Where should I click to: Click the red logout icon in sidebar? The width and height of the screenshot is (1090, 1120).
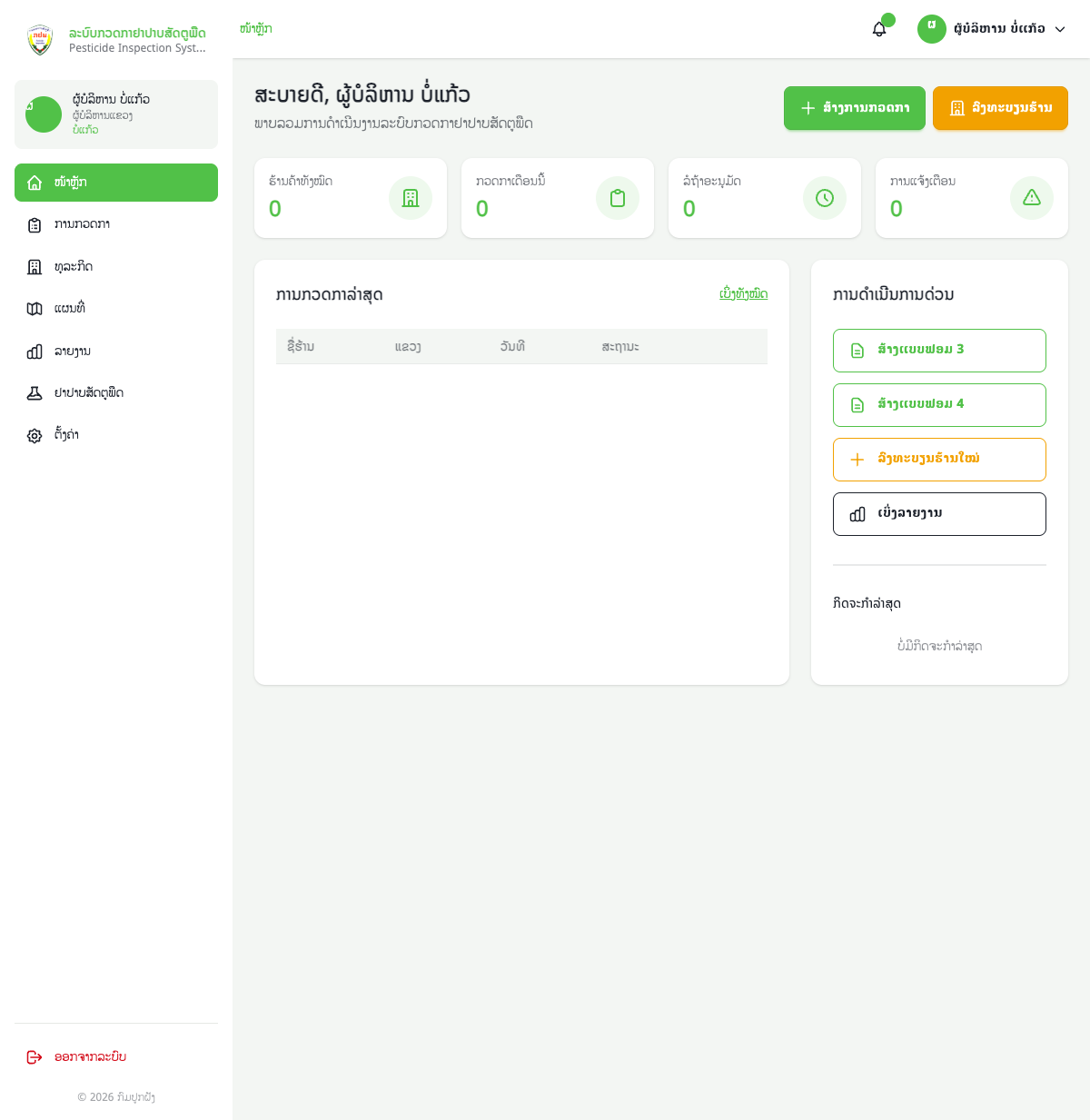coord(35,1057)
